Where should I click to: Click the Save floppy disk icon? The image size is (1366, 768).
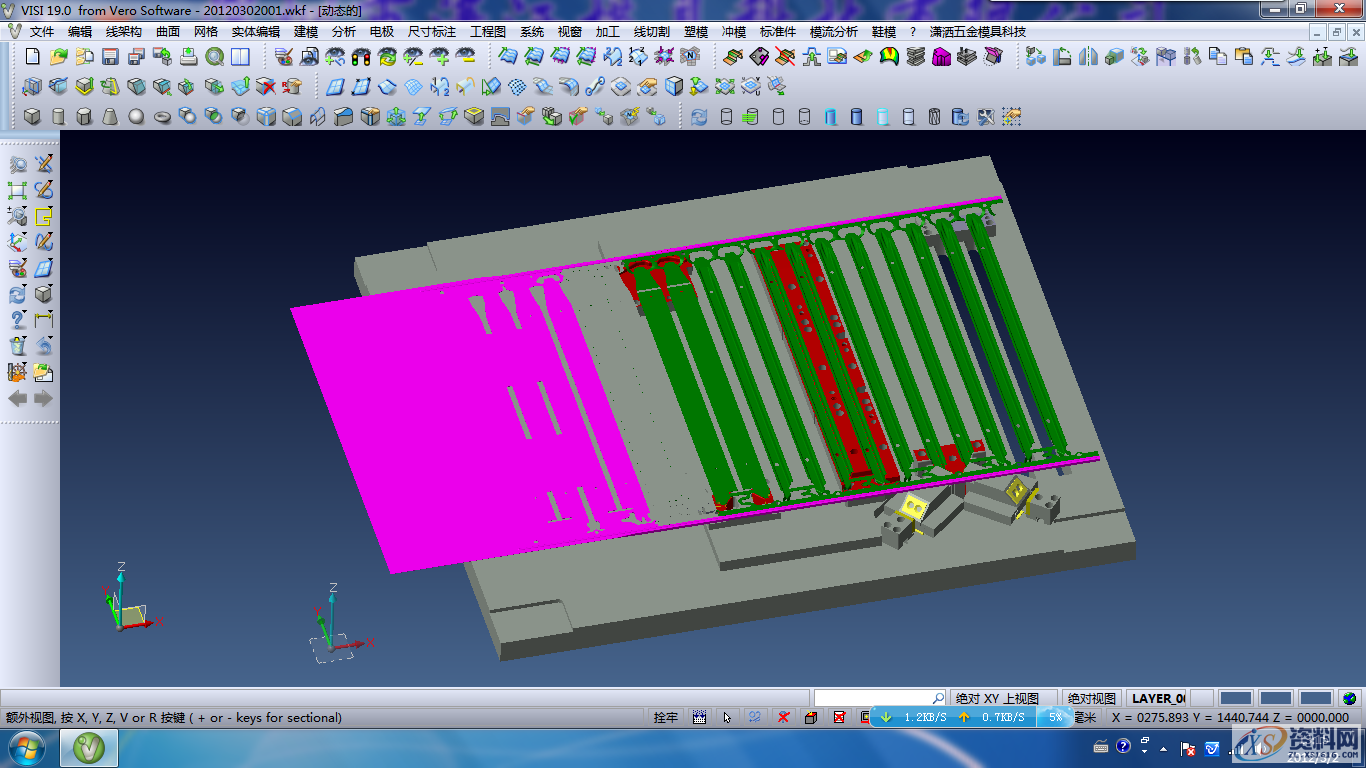(x=110, y=56)
